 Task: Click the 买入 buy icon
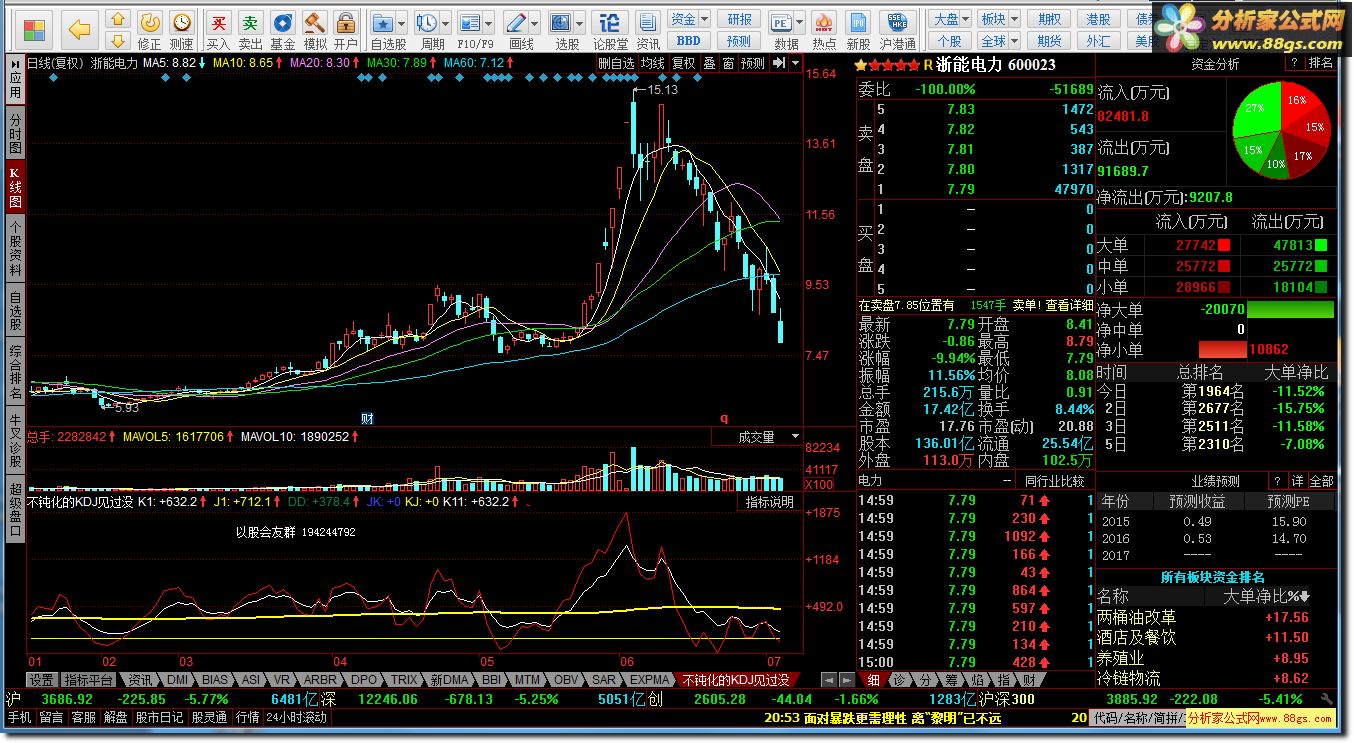218,29
